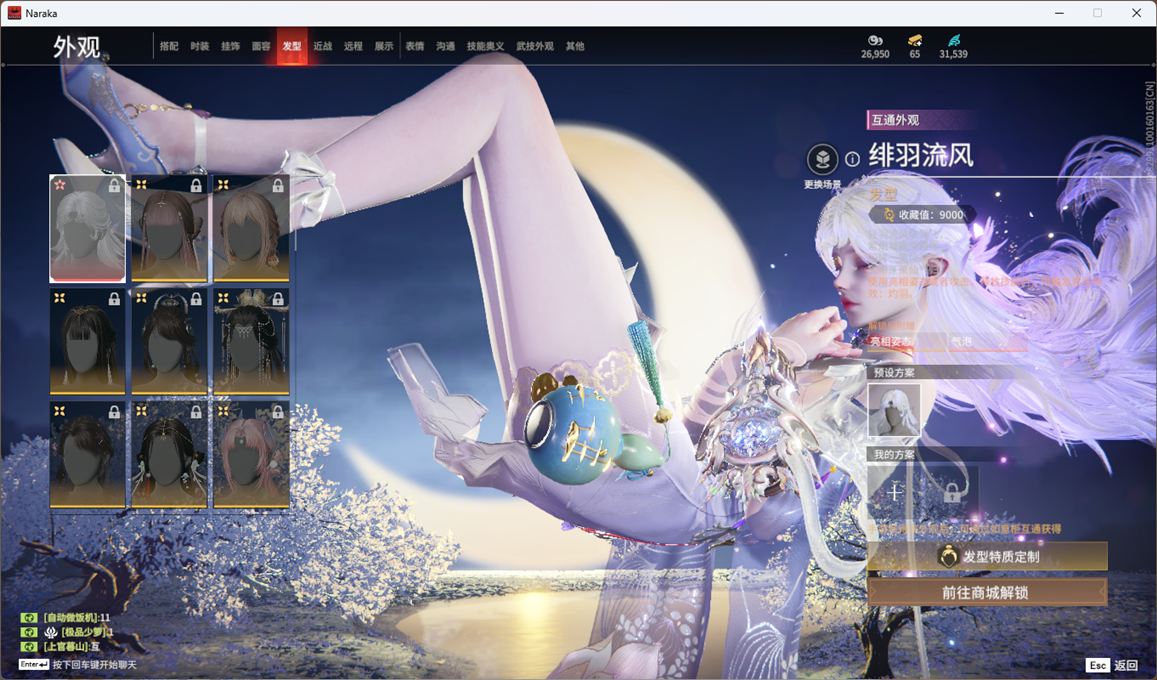Click the [上官暮山] chat message
The width and height of the screenshot is (1157, 680).
click(71, 646)
